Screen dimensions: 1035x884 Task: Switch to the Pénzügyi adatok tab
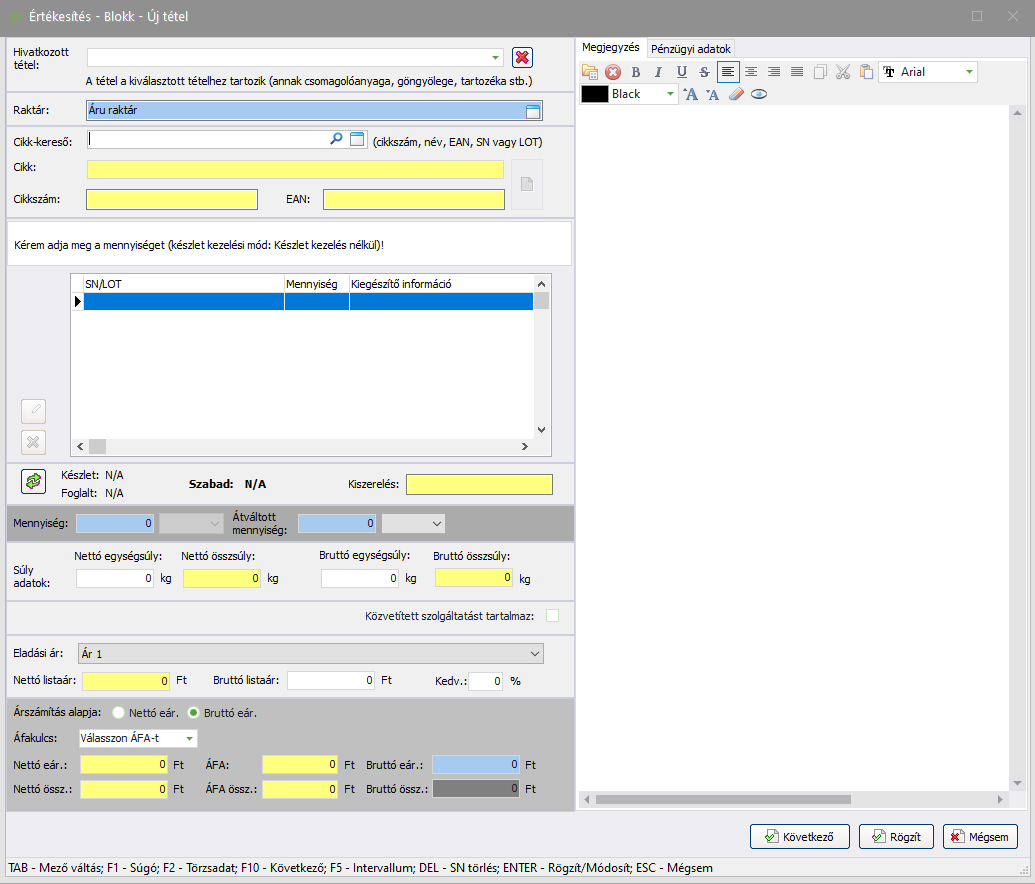click(x=690, y=48)
